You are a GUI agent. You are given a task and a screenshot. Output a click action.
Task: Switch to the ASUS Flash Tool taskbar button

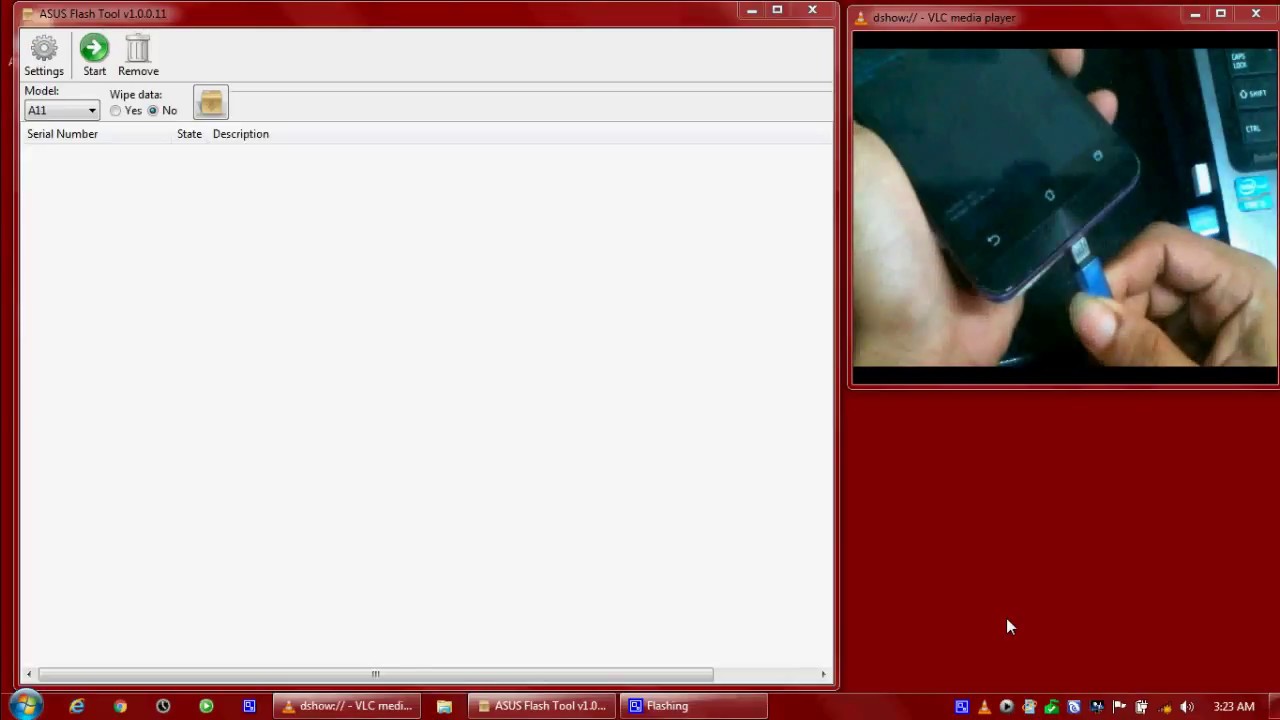pyautogui.click(x=542, y=706)
